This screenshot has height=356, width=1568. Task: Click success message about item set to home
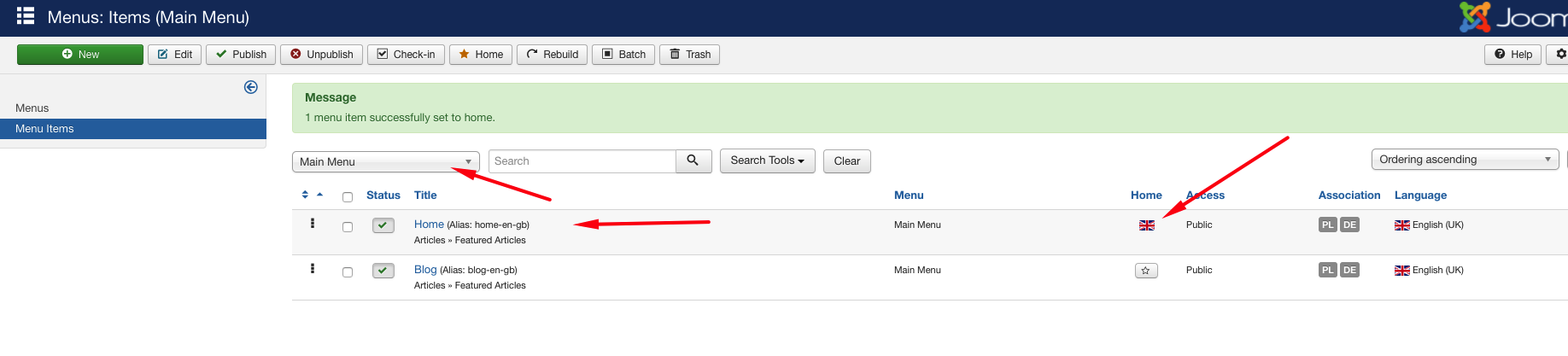400,118
